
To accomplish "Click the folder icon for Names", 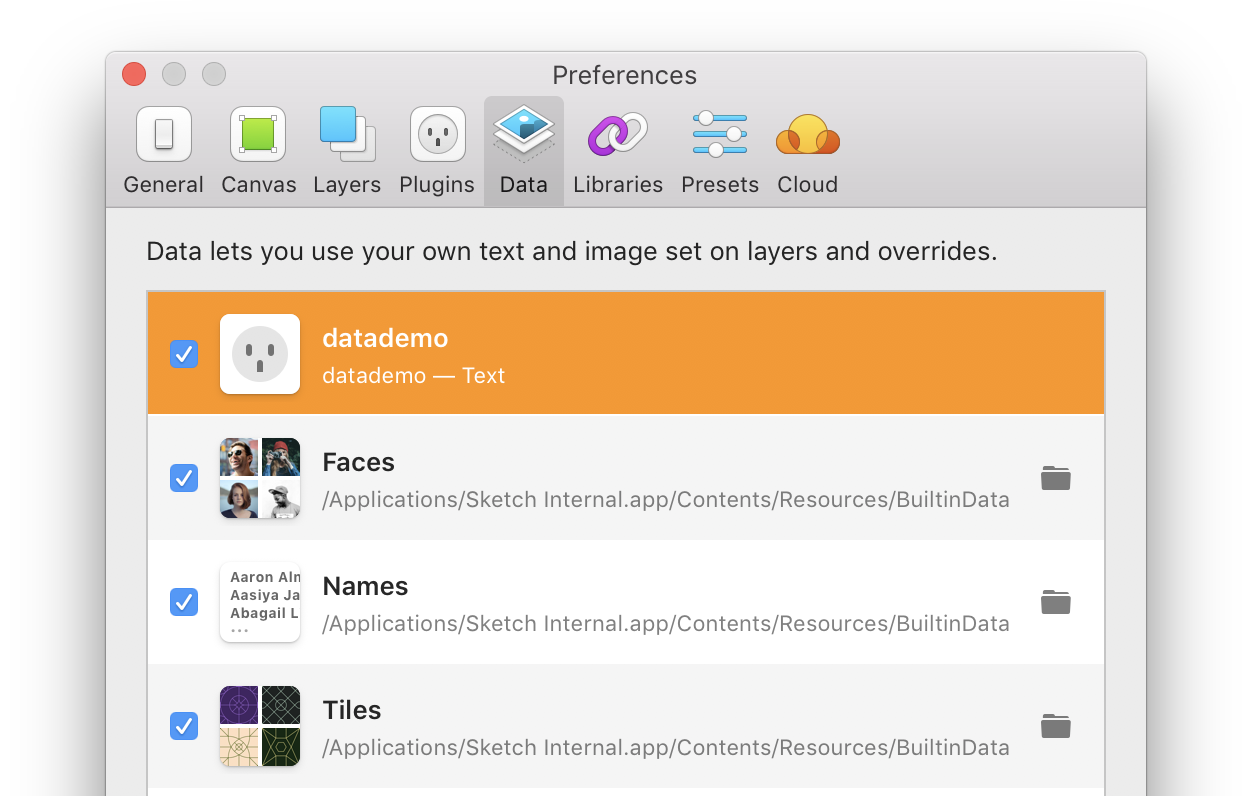I will (x=1055, y=602).
